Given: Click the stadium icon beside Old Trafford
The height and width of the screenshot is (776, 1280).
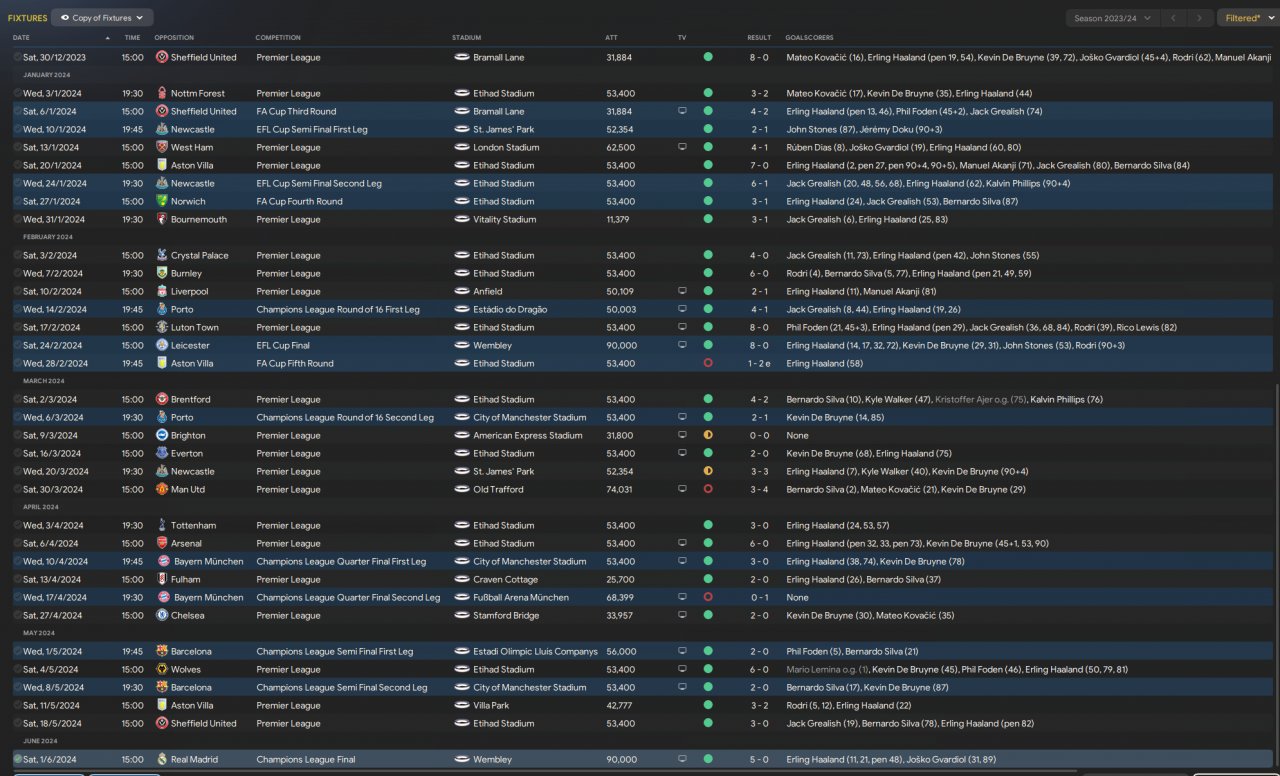Looking at the screenshot, I should (462, 489).
